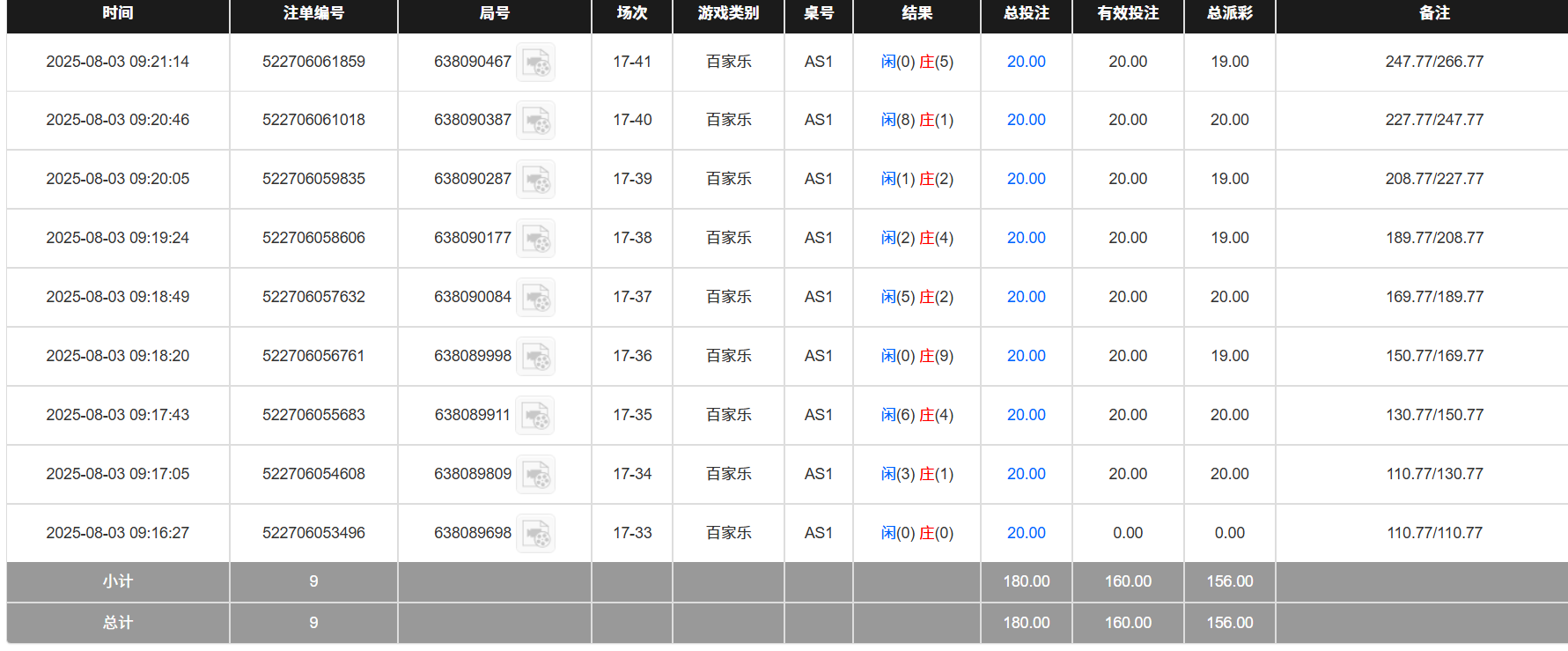
Task: Open video replay icon for round 638090467
Action: (535, 63)
